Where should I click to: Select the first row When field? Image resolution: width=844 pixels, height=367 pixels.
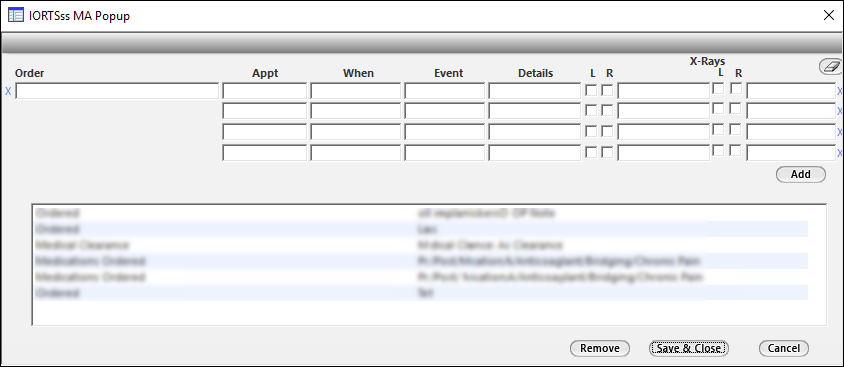tap(355, 91)
